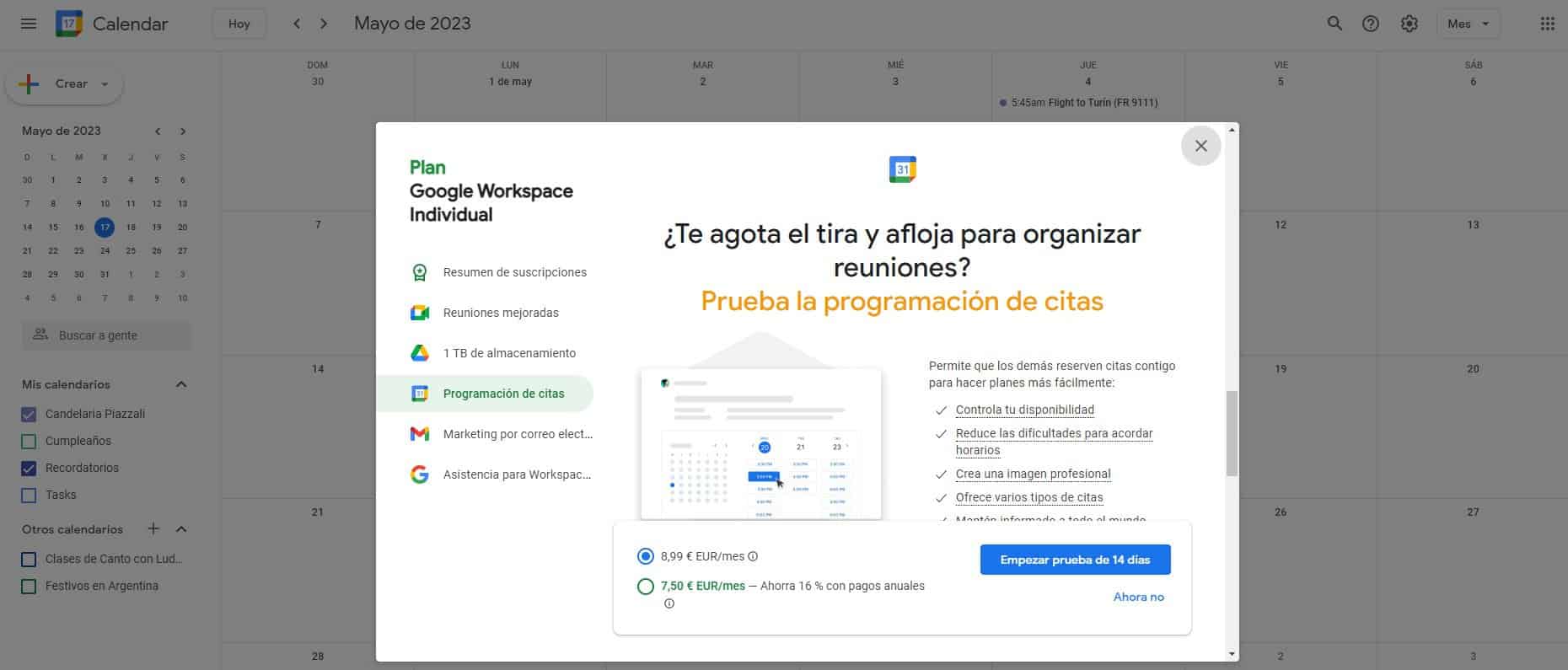Select the 7,50 € annual radio option
The image size is (1568, 670).
(646, 587)
